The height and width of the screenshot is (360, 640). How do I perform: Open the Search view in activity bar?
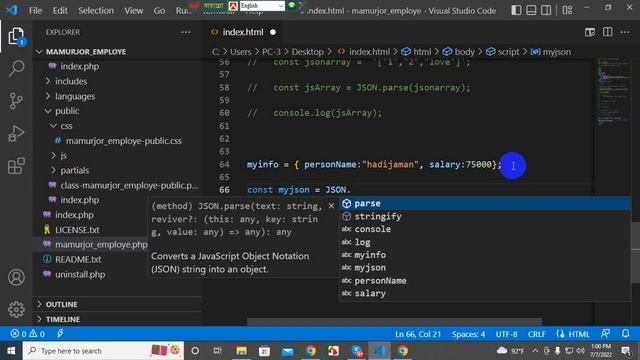[x=16, y=68]
